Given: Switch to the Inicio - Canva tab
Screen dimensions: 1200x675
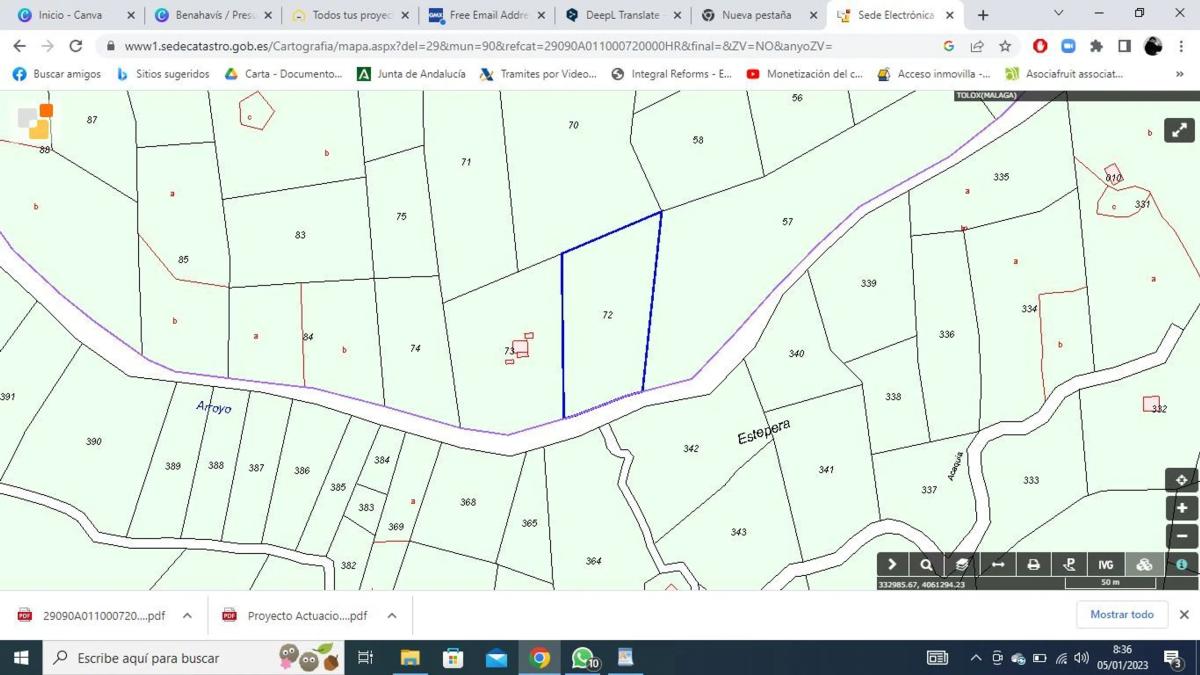Looking at the screenshot, I should point(70,15).
